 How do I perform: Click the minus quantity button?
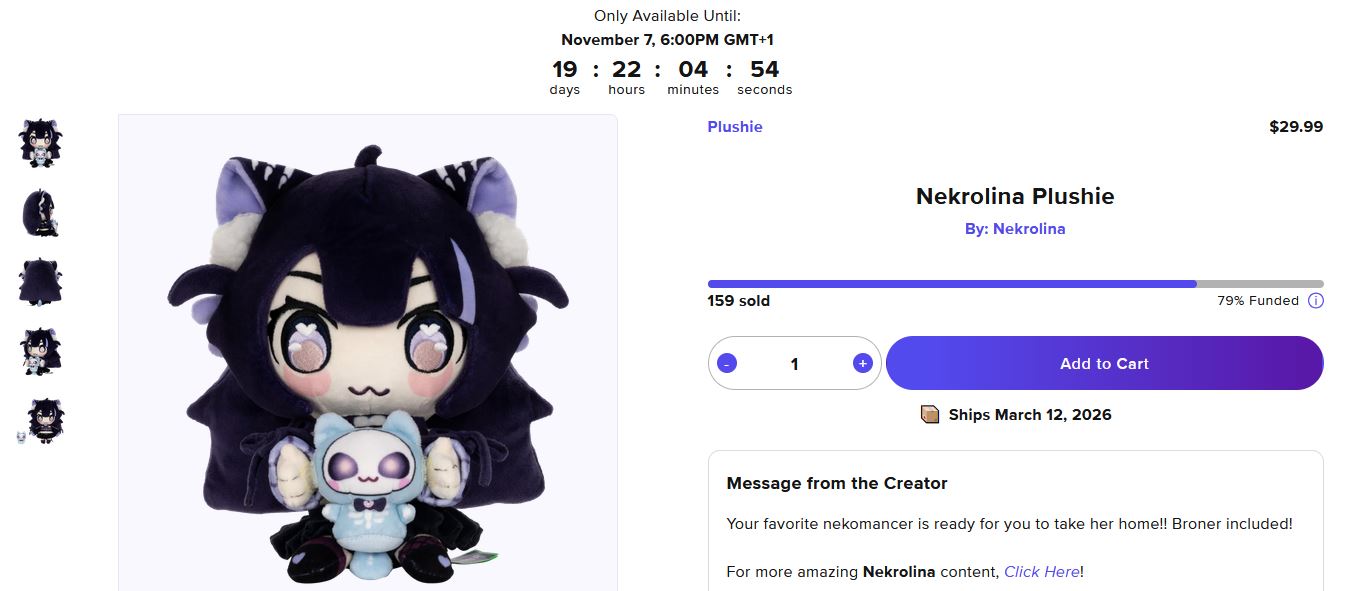point(727,363)
